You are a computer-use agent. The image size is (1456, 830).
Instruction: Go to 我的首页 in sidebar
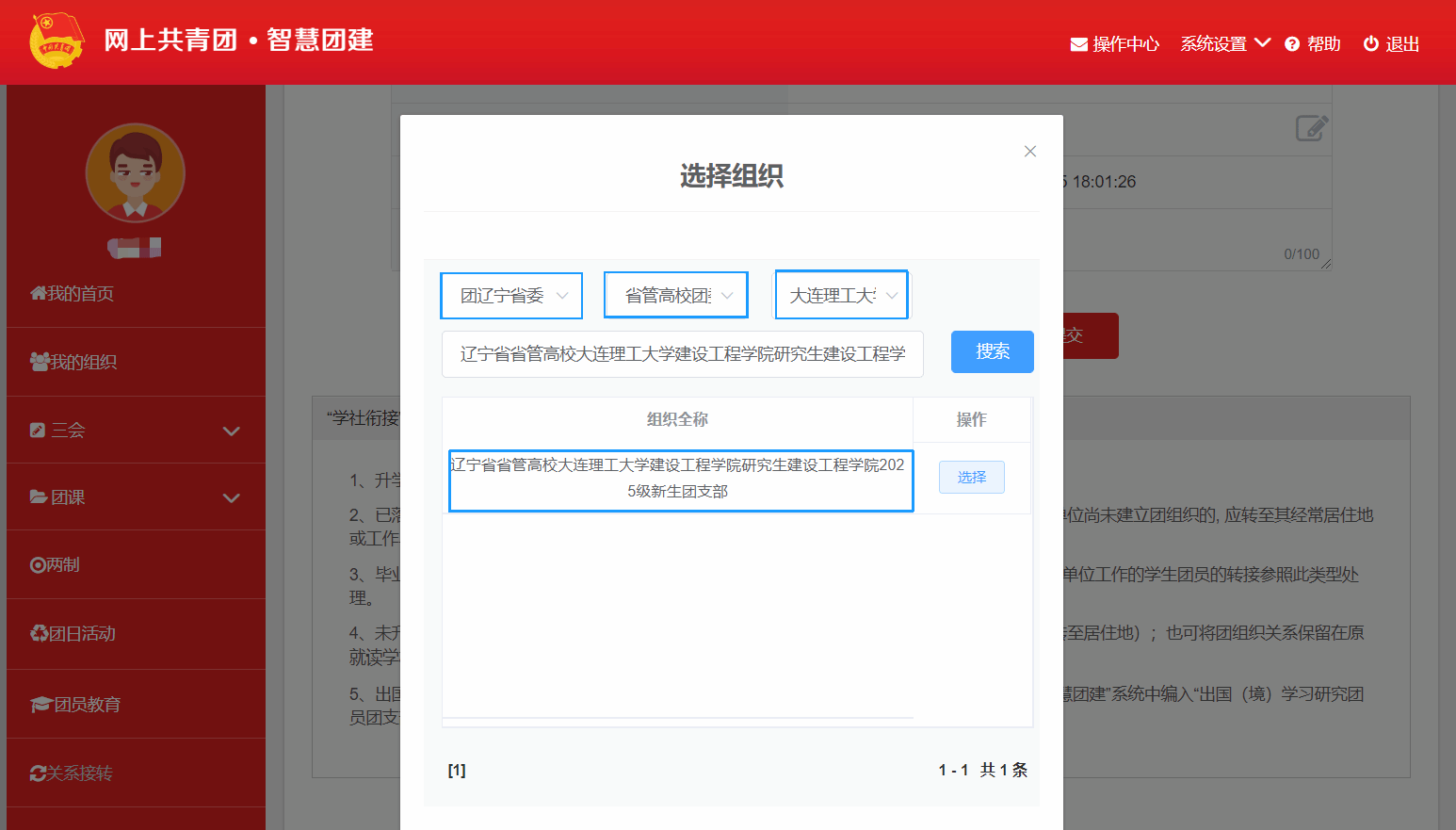click(73, 294)
